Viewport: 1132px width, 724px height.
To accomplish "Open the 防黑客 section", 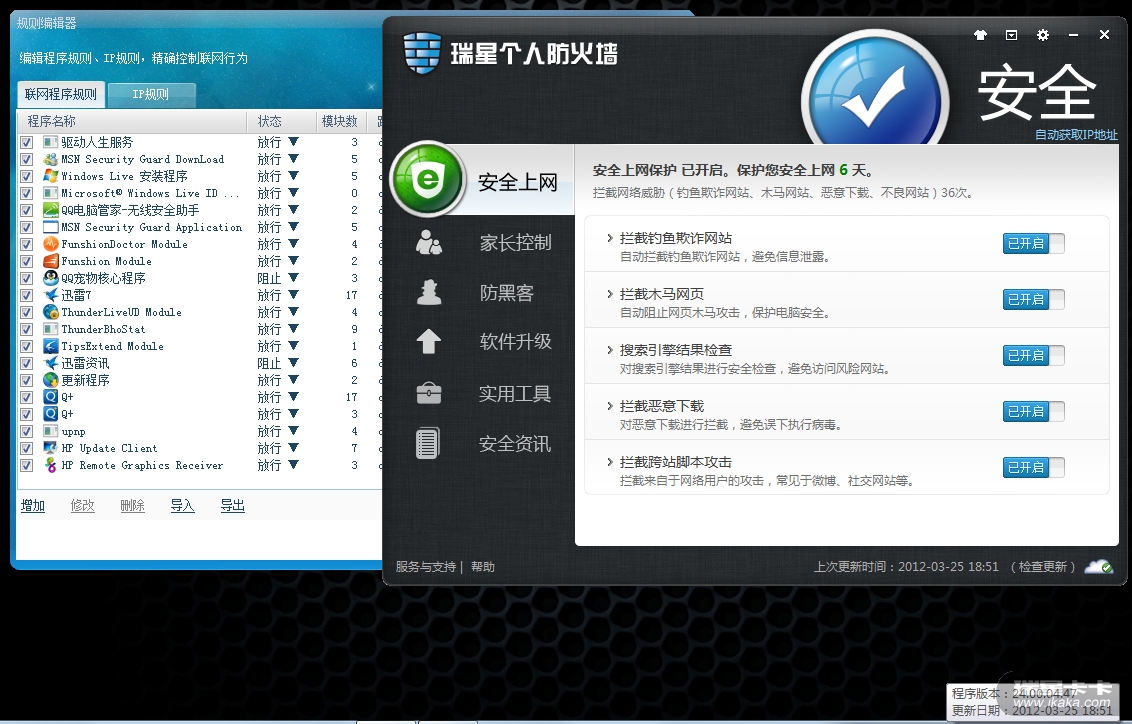I will (x=507, y=292).
